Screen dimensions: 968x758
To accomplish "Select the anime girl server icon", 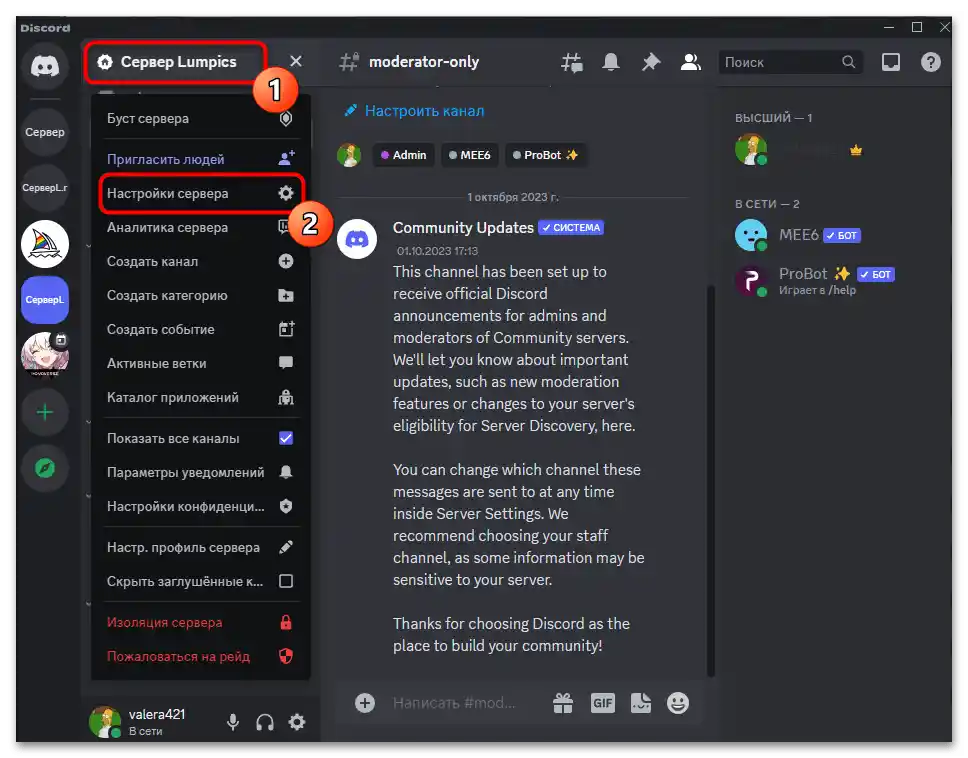I will [45, 355].
